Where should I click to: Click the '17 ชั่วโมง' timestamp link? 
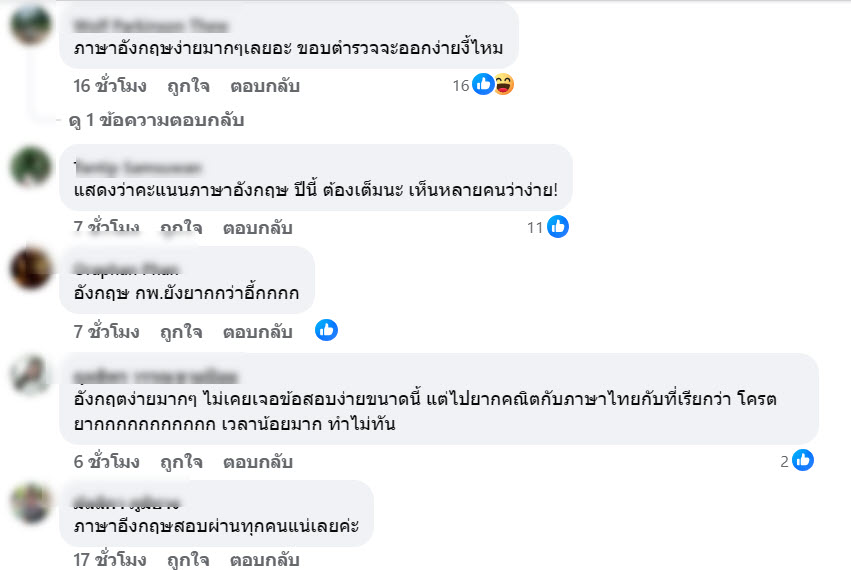coord(110,559)
